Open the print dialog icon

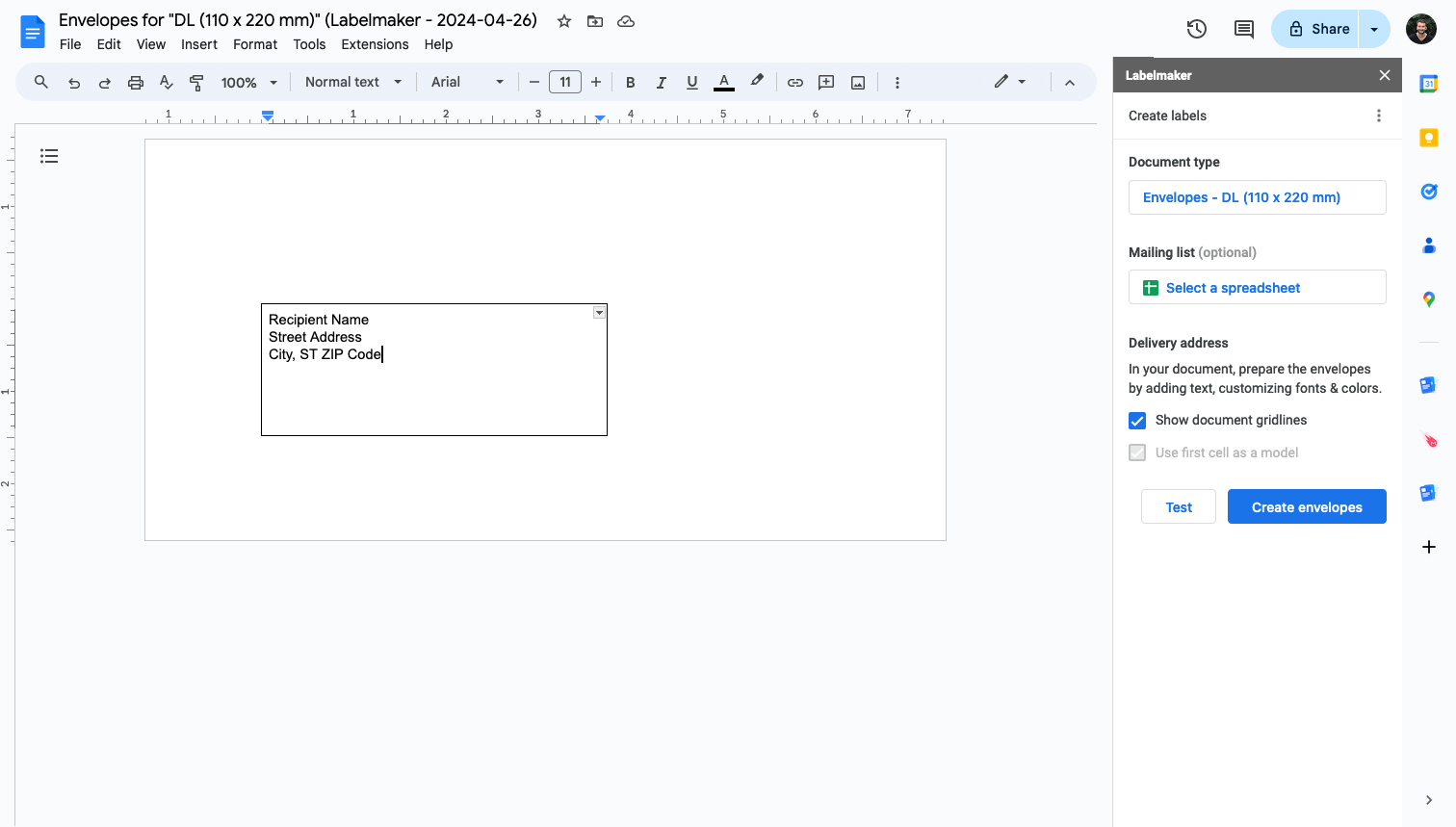coord(135,82)
